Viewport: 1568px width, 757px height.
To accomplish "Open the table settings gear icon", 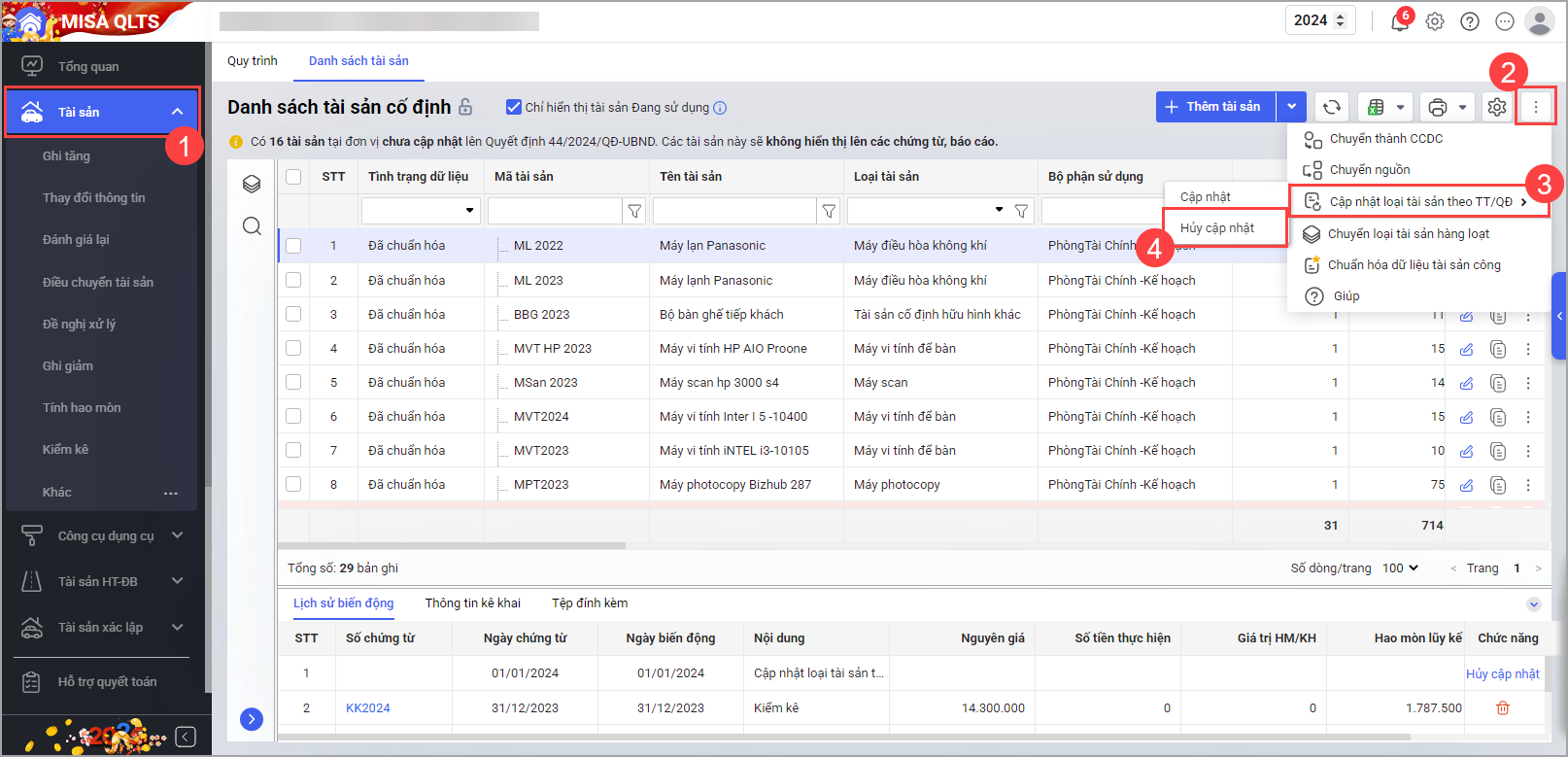I will (x=1496, y=107).
